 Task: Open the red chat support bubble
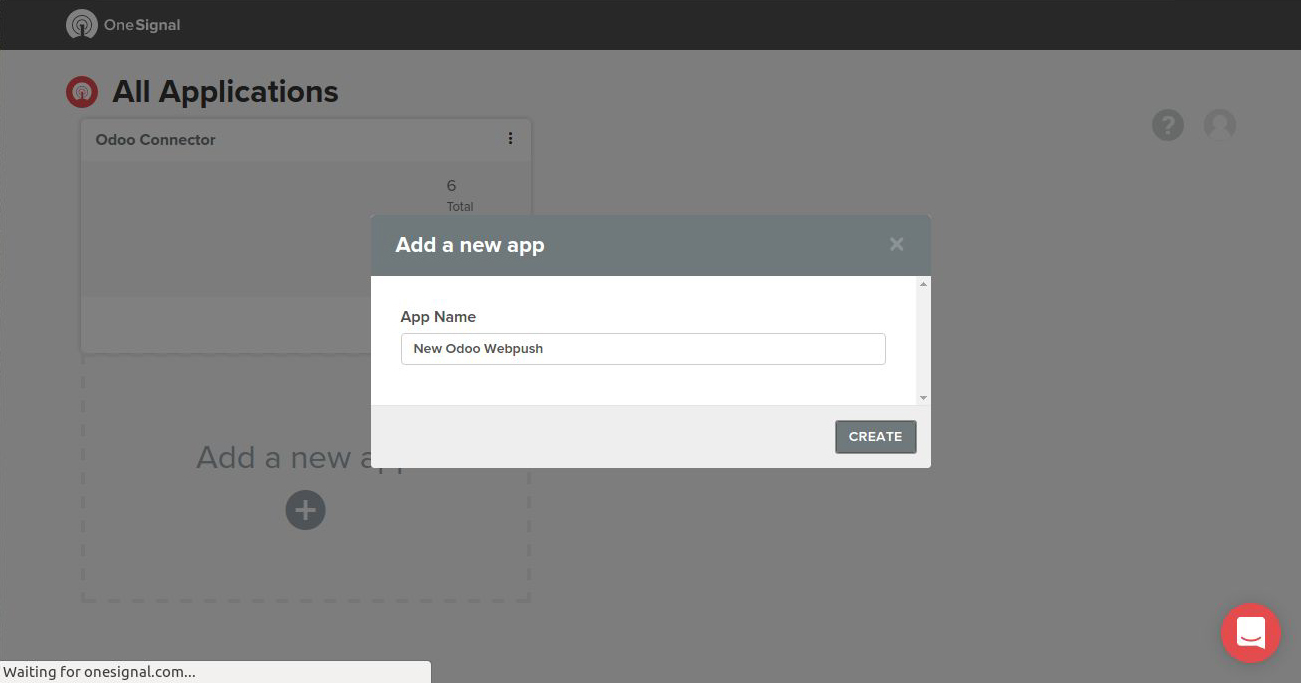[1251, 633]
